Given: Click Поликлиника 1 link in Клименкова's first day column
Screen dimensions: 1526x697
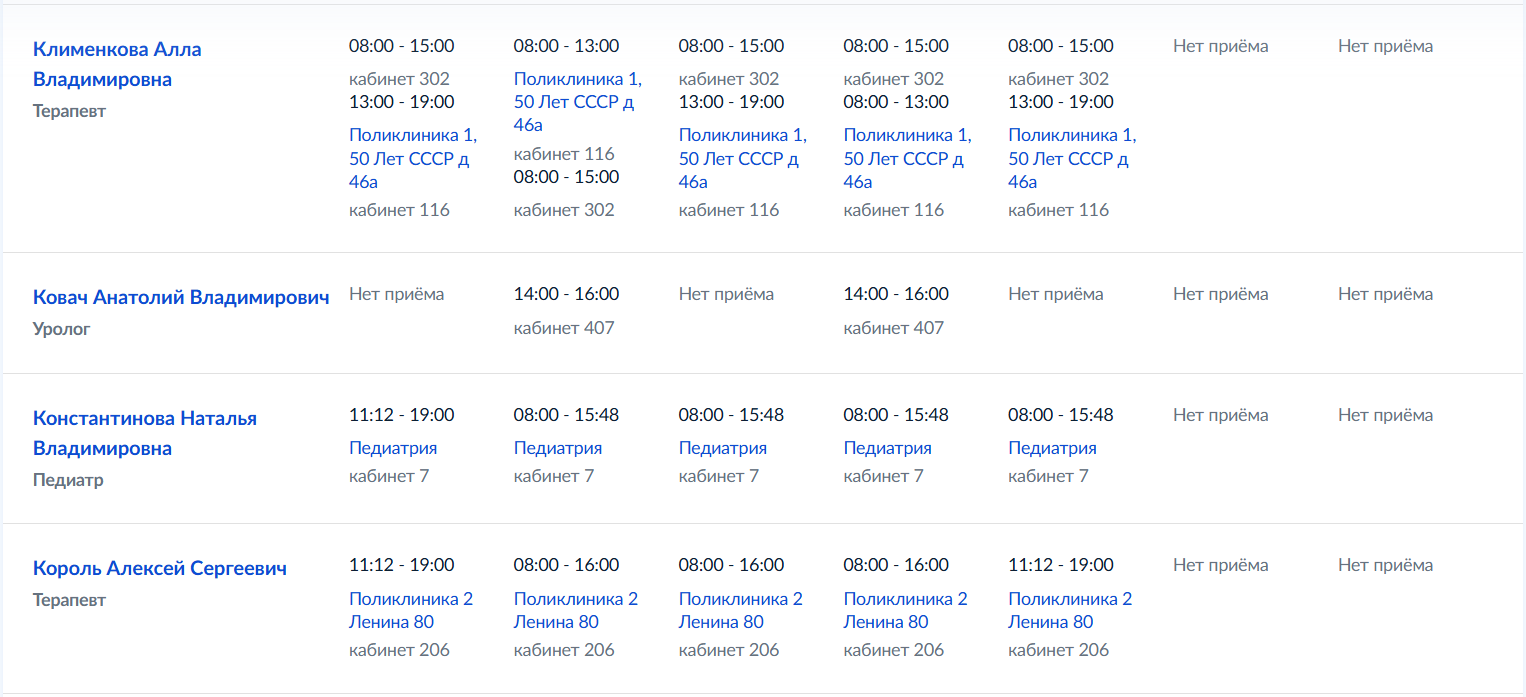Looking at the screenshot, I should coord(413,158).
